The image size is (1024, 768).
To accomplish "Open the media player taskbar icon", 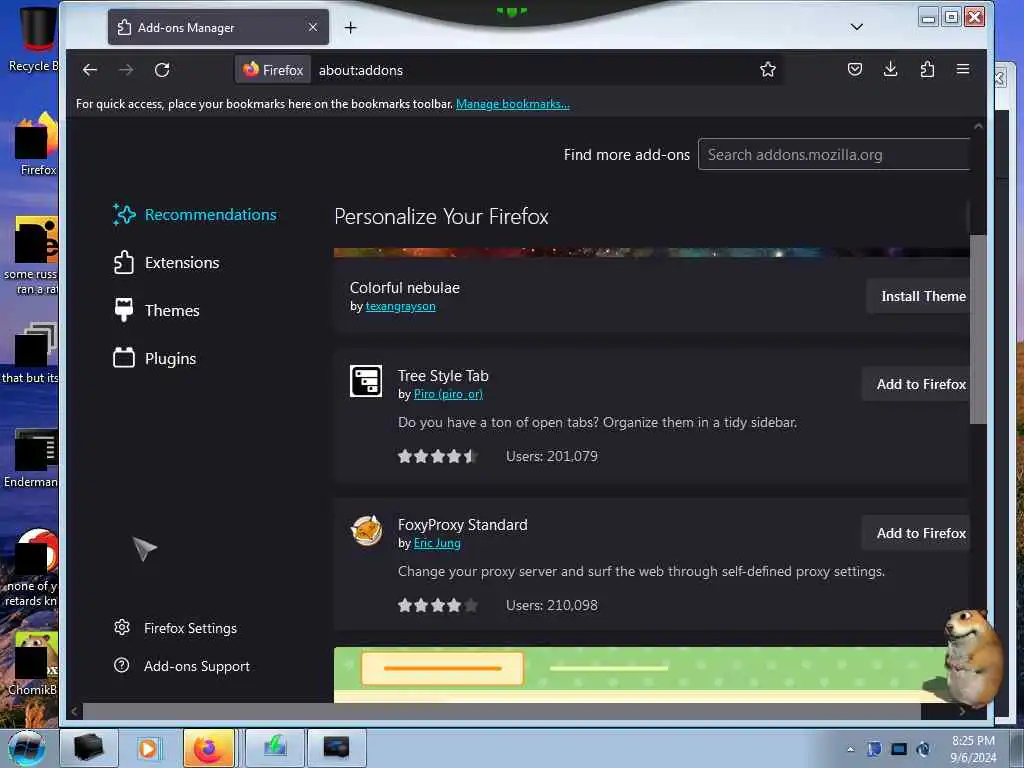I will tap(148, 748).
